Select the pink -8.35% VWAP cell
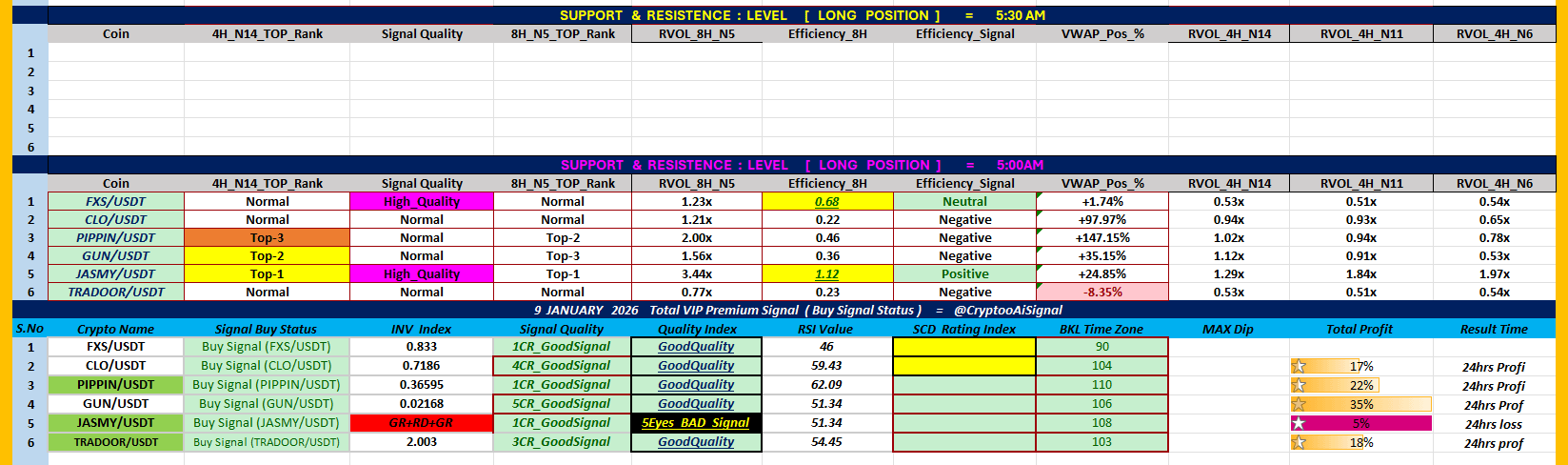 tap(1102, 293)
